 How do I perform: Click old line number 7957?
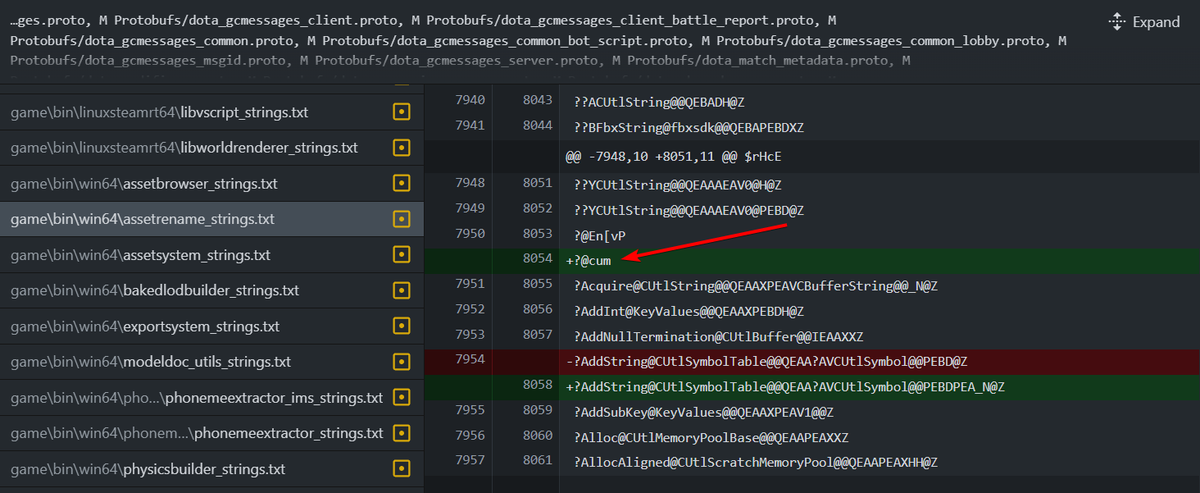tap(470, 462)
